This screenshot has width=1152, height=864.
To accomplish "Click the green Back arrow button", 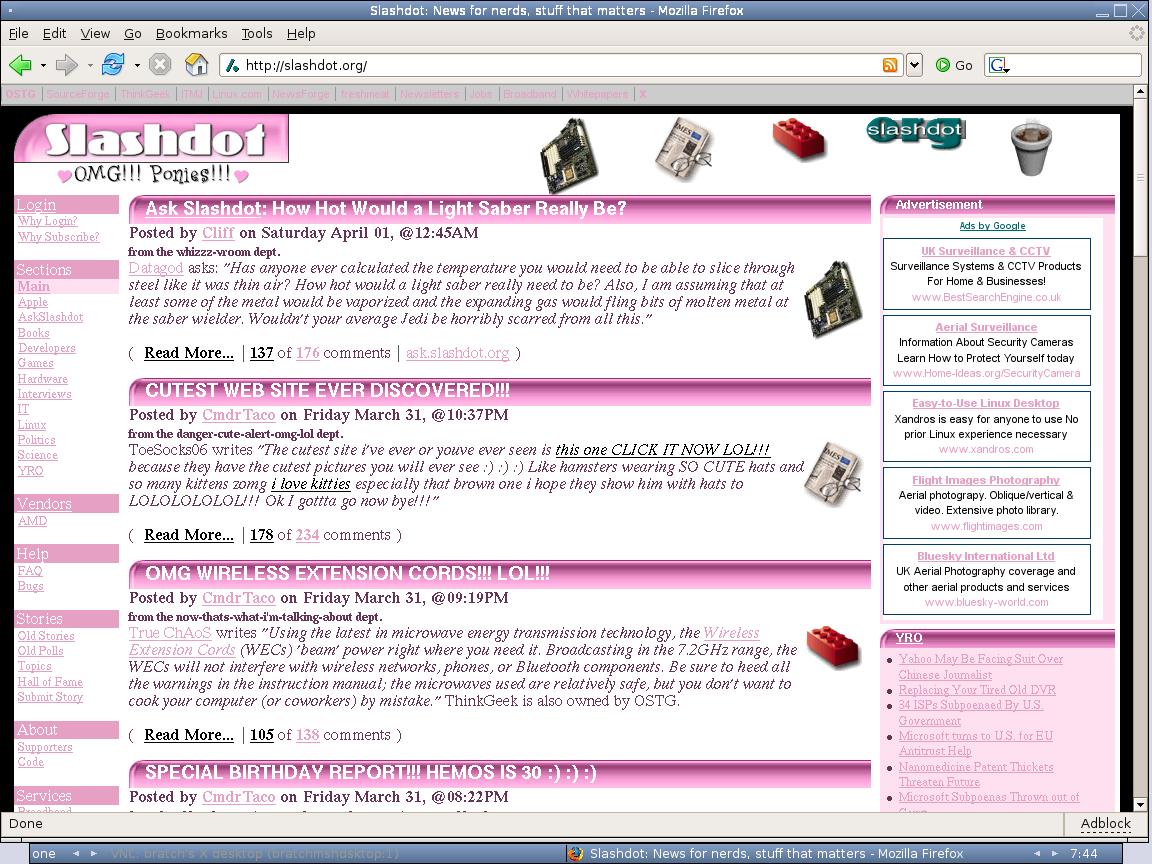I will (x=20, y=65).
